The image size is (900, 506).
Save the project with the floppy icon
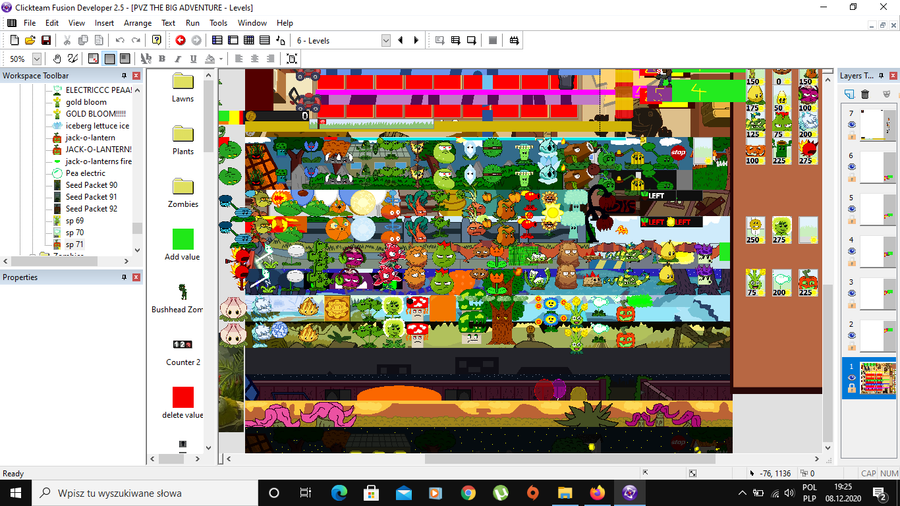46,40
